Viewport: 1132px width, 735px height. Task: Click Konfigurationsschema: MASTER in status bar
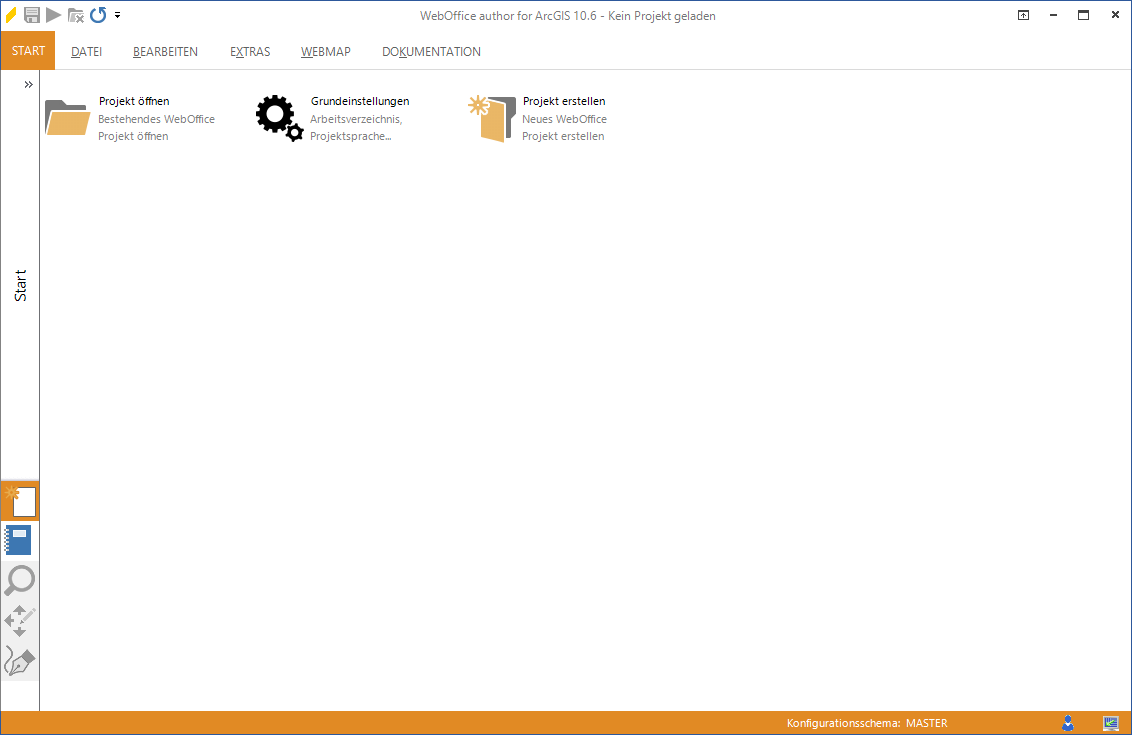(x=867, y=723)
